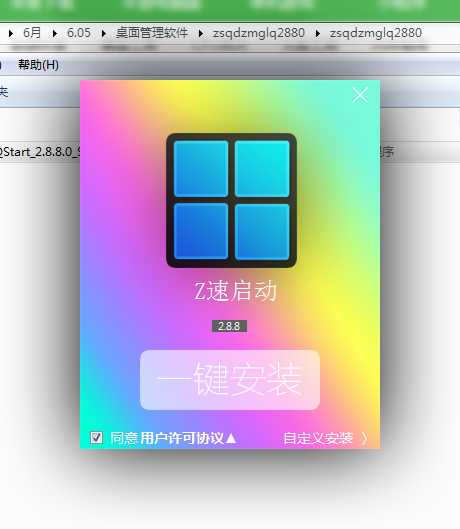Screen dimensions: 460x529
Task: Go to the 桌面管理软件 breadcrumb folder
Action: [152, 33]
